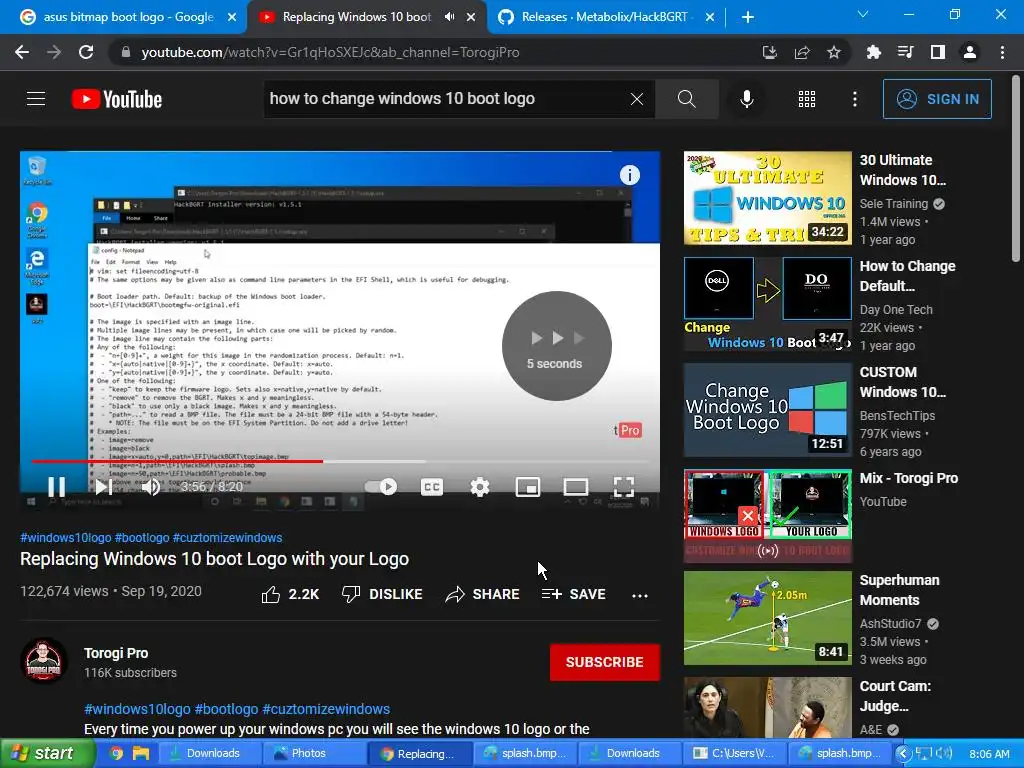The height and width of the screenshot is (768, 1024).
Task: Open YouTube settings three-dot menu
Action: [x=854, y=99]
